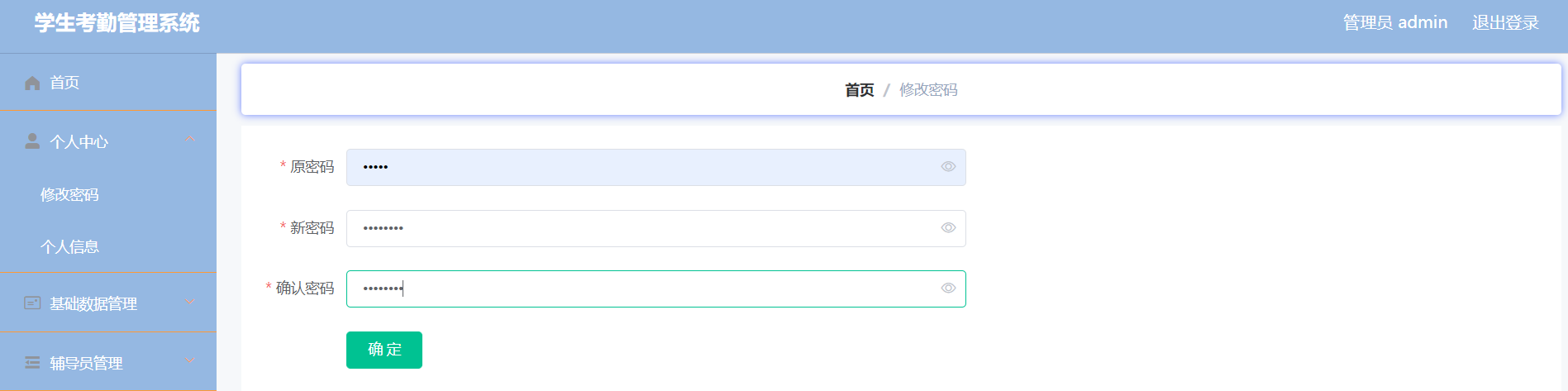This screenshot has height=391, width=1568.
Task: Click the 首页 breadcrumb link
Action: (859, 90)
